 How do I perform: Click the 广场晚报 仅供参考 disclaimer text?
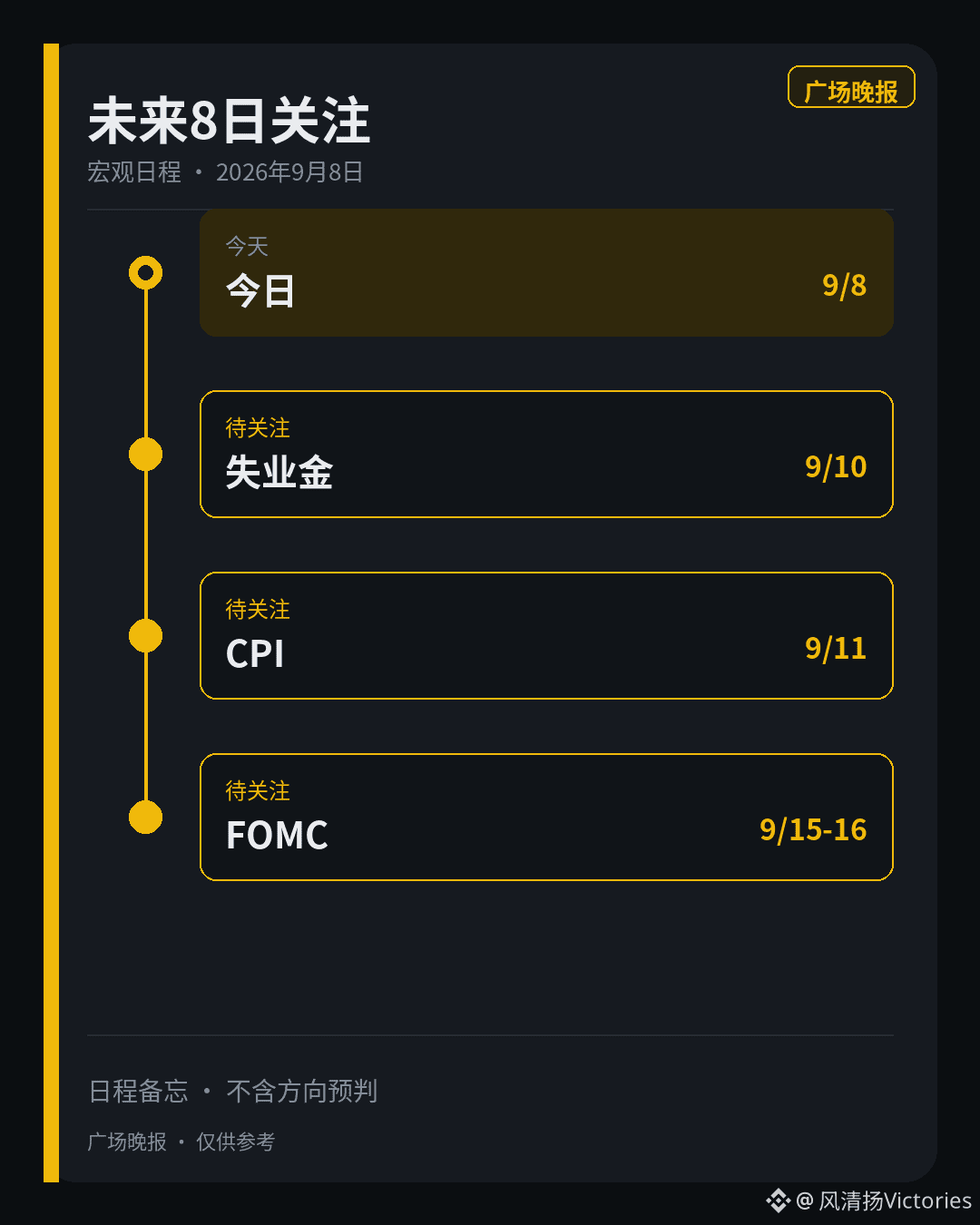click(x=181, y=1142)
